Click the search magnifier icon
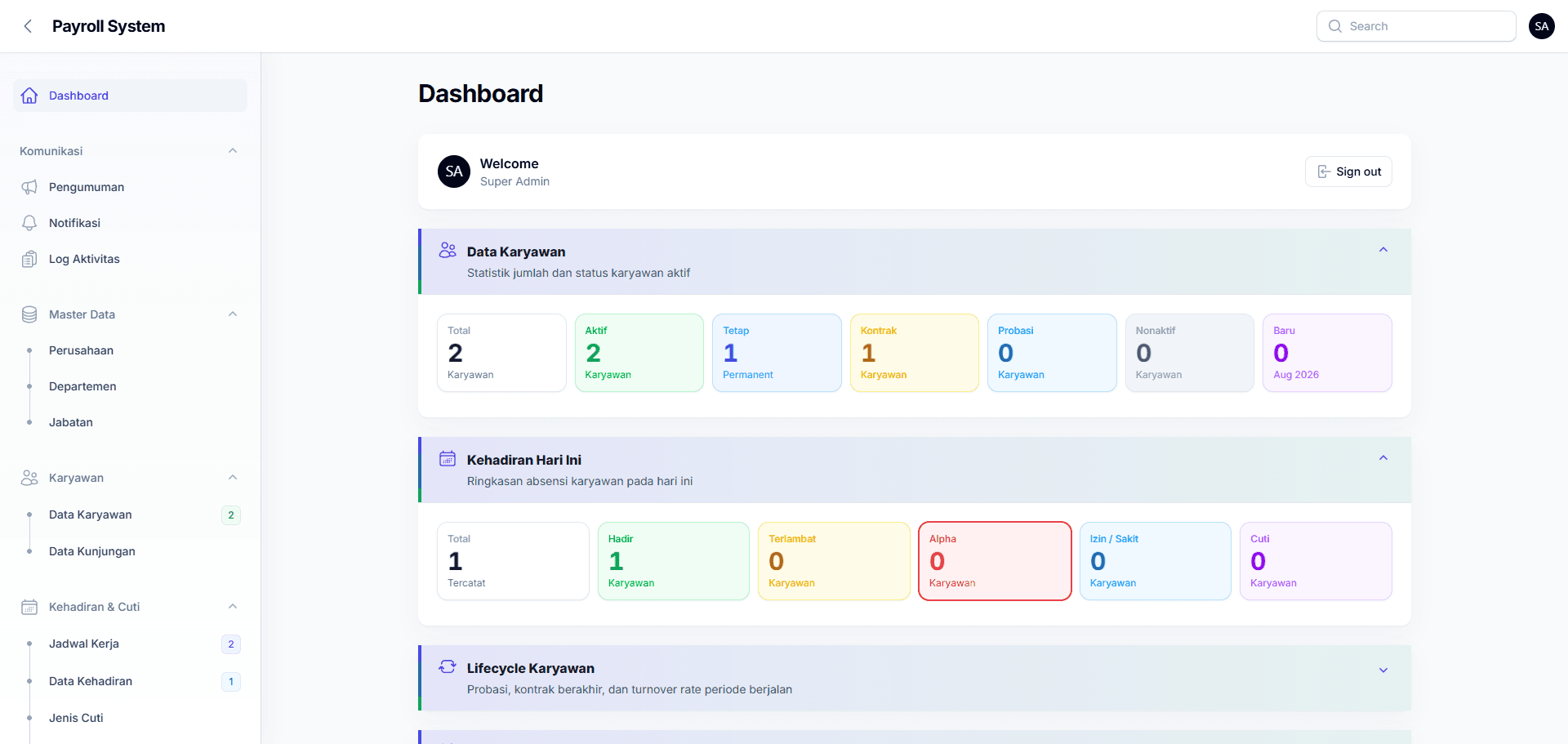This screenshot has width=1568, height=744. point(1335,26)
